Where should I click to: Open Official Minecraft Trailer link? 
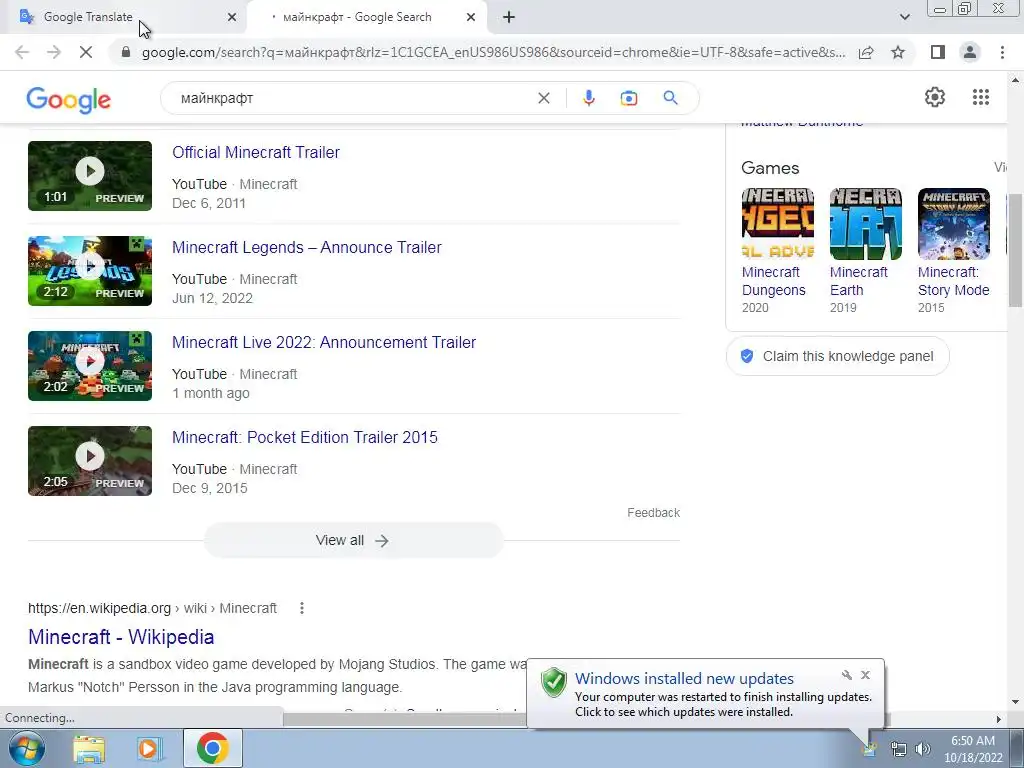tap(256, 152)
